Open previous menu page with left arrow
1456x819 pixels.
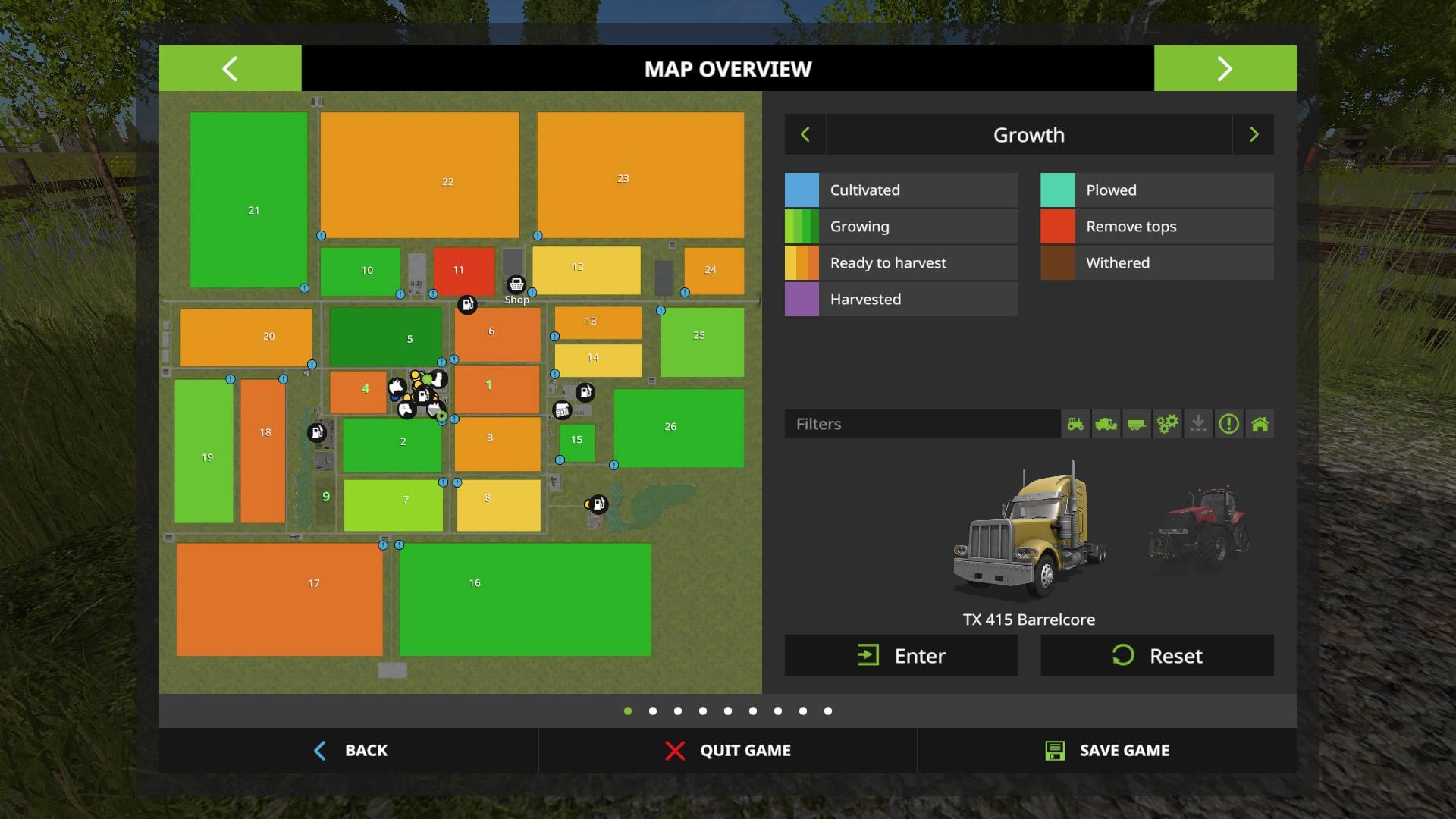click(230, 68)
